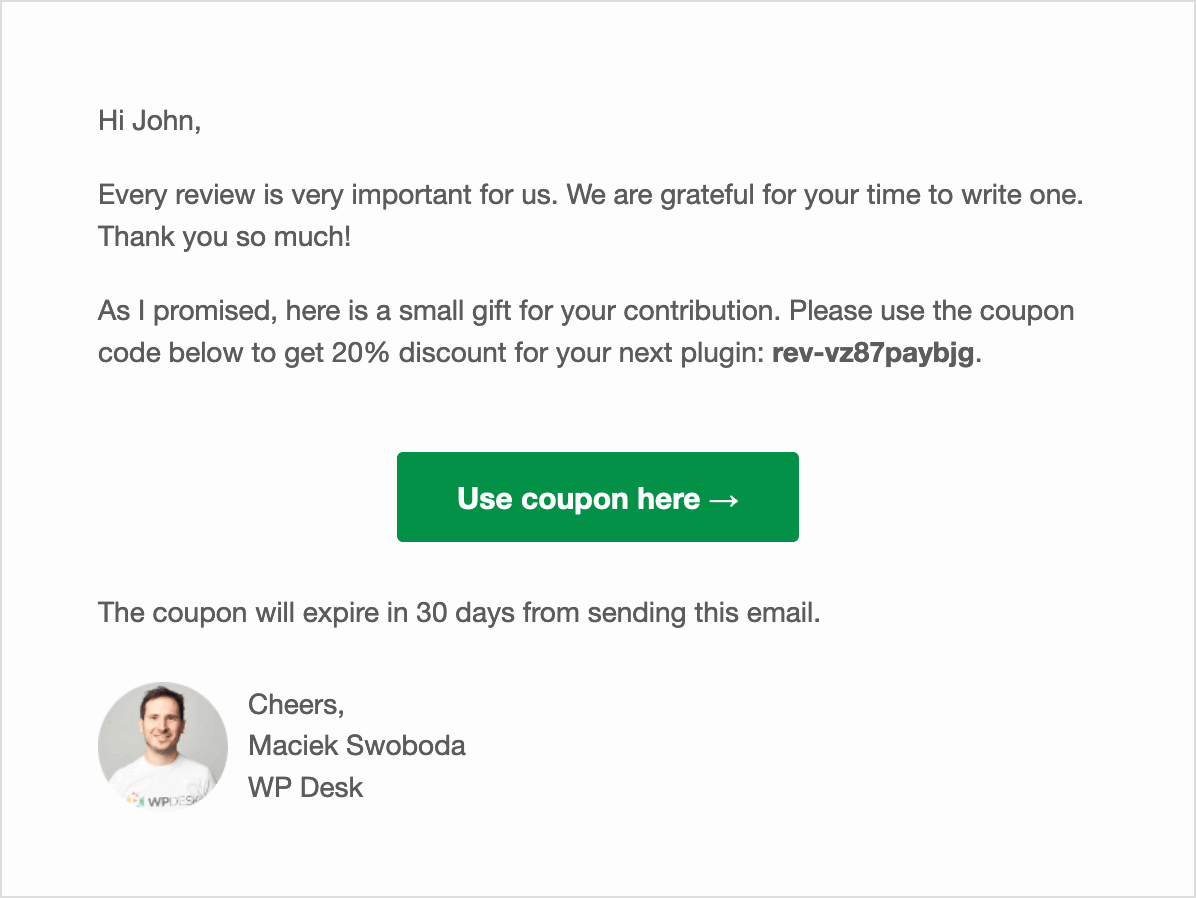Select the bold coupon code rev-vz87paybjg
Image resolution: width=1196 pixels, height=898 pixels.
pos(872,355)
